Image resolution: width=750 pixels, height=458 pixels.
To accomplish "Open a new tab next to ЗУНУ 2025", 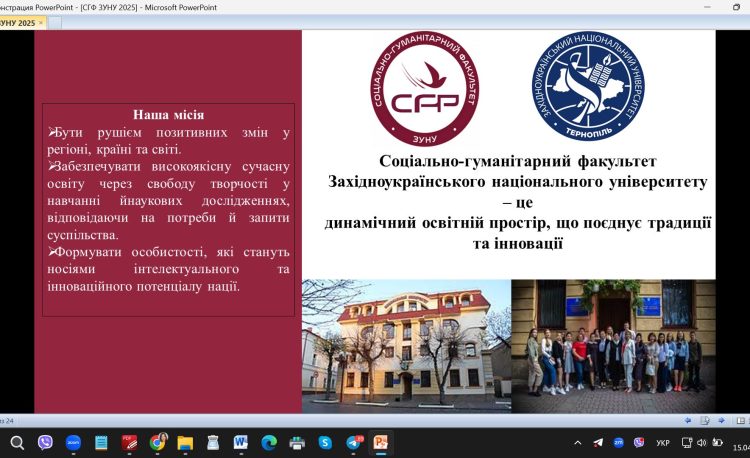I will click(55, 23).
